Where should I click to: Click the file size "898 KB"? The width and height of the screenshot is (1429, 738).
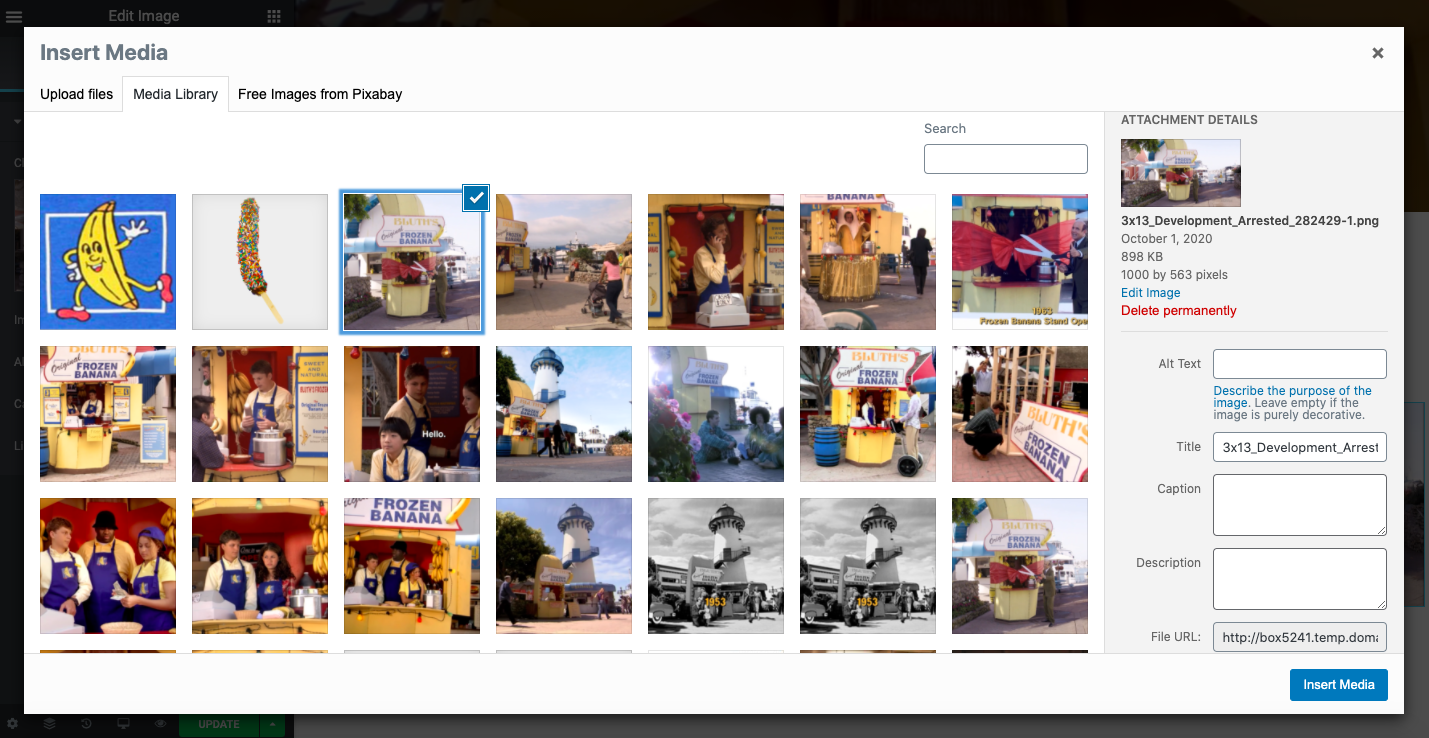click(1142, 257)
